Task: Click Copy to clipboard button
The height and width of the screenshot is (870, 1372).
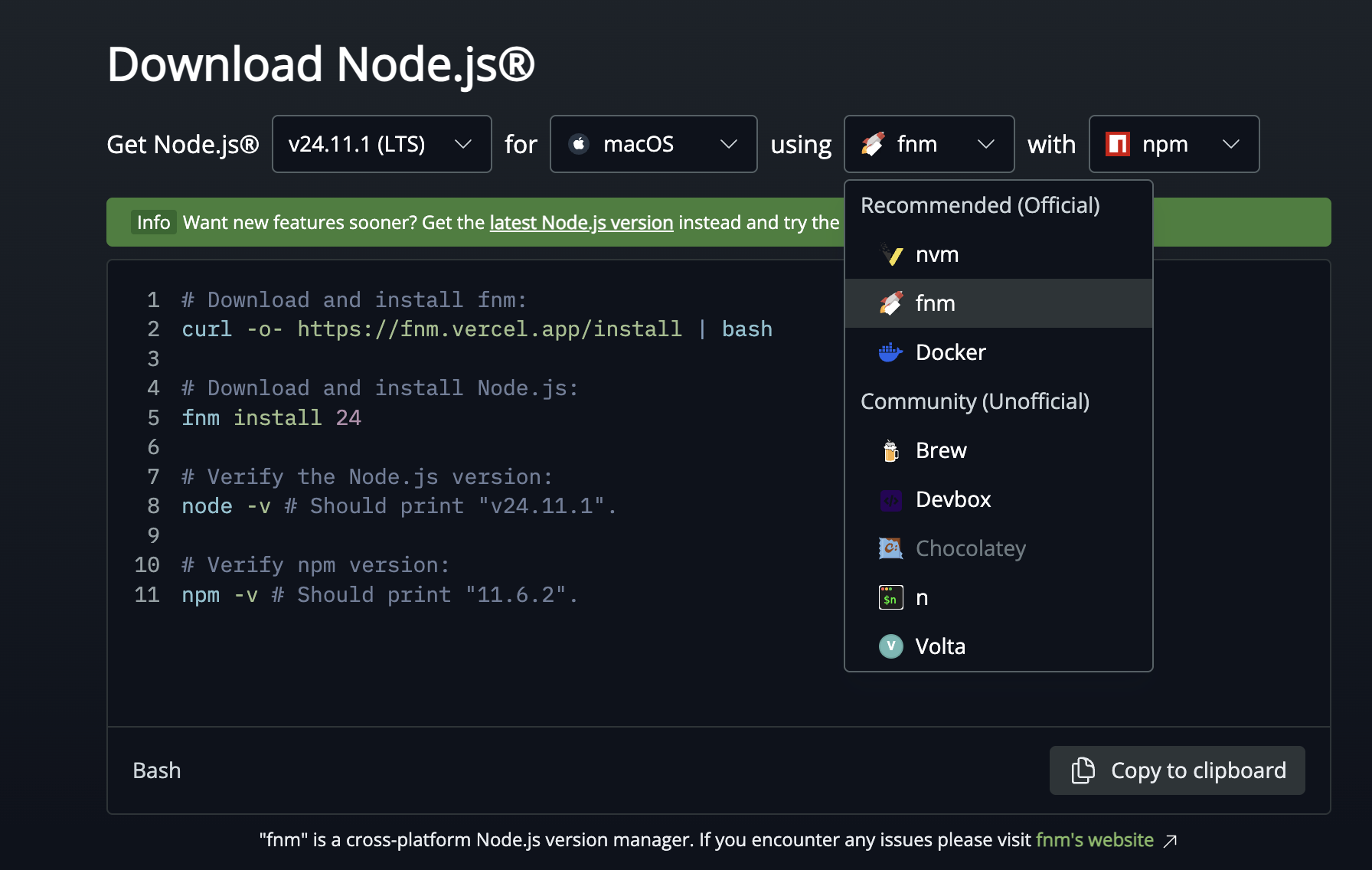Action: click(x=1178, y=770)
